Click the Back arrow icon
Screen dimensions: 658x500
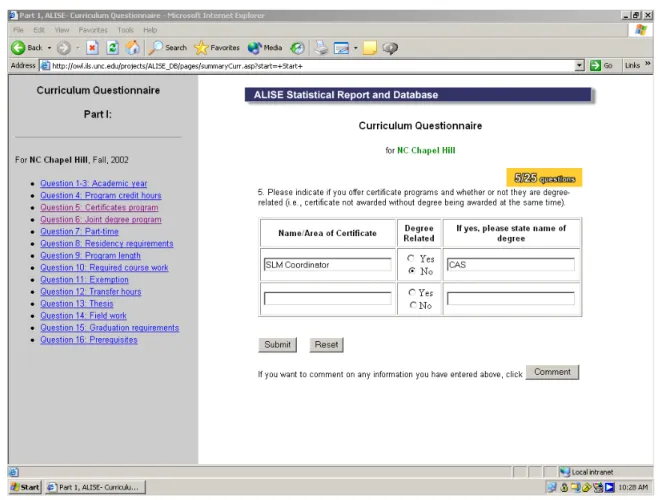18,48
